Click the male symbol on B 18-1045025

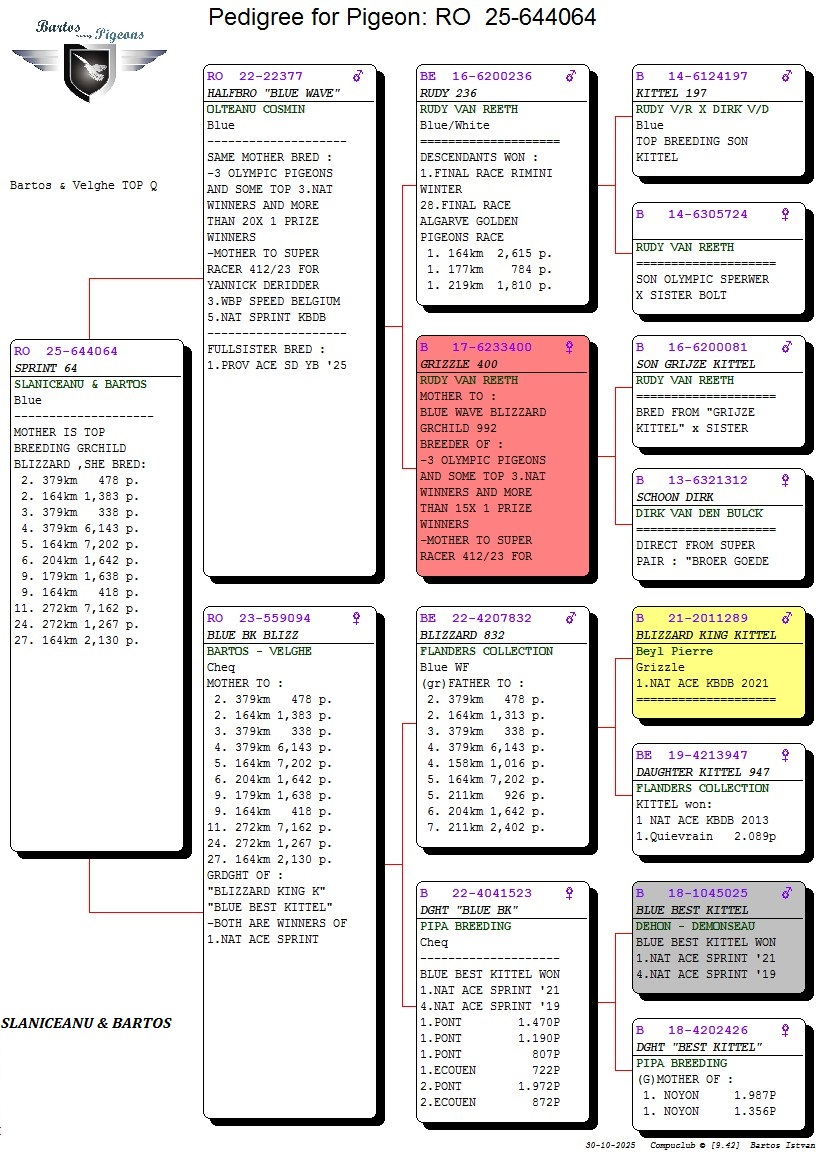pyautogui.click(x=786, y=893)
